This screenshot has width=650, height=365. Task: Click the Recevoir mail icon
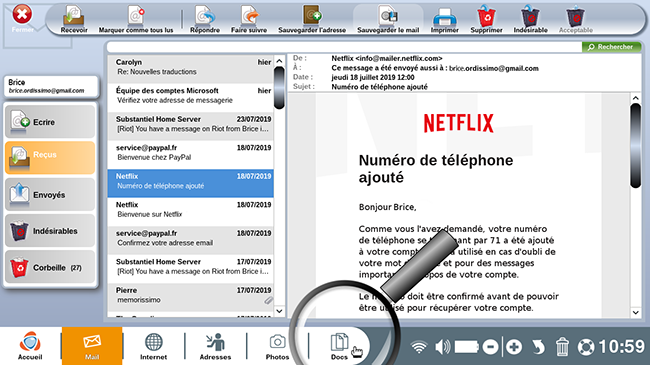pyautogui.click(x=74, y=20)
